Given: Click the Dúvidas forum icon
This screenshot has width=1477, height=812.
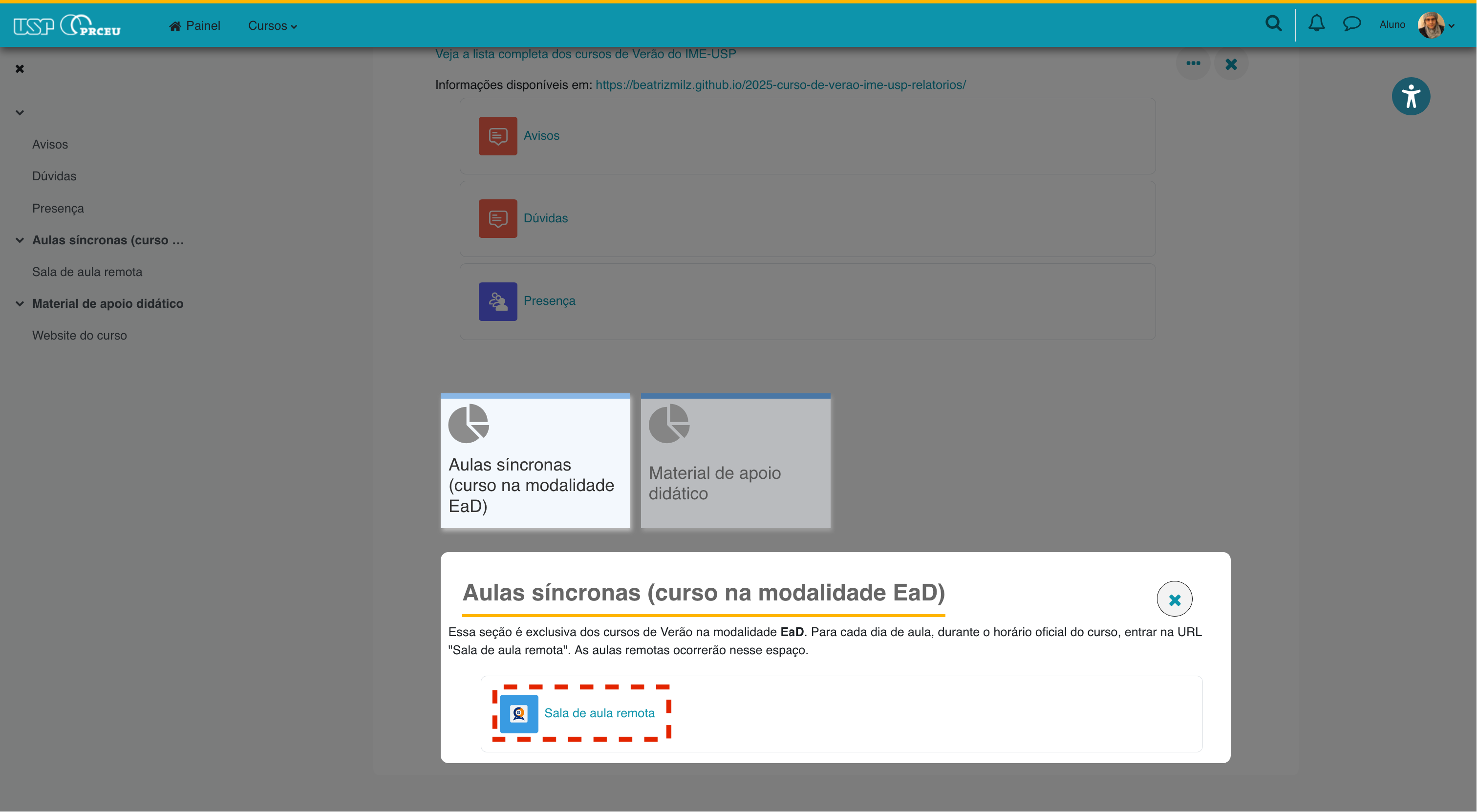Looking at the screenshot, I should coord(498,218).
